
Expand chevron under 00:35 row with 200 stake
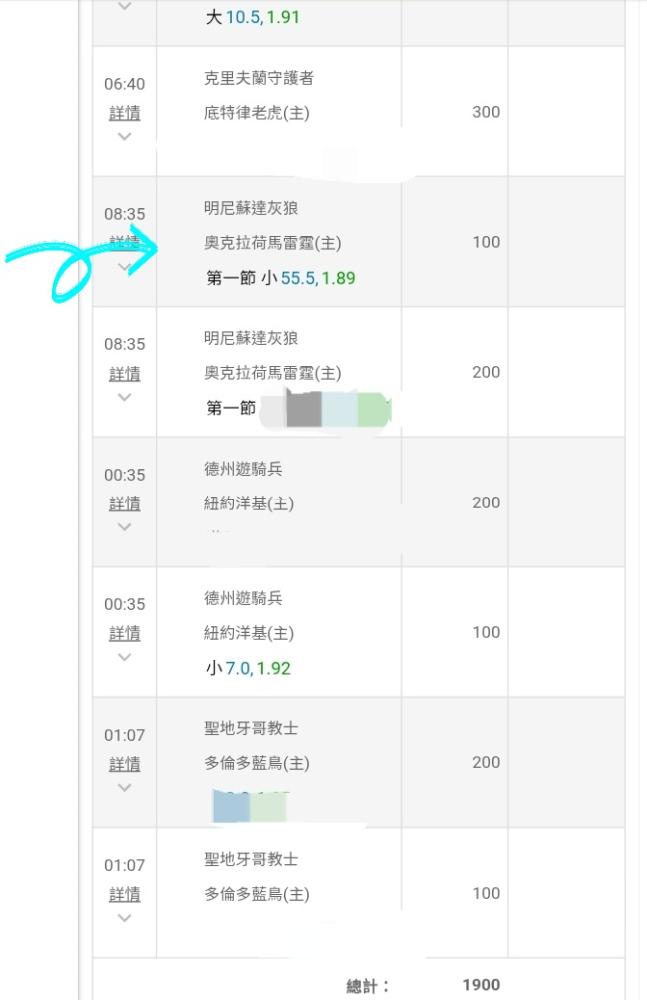[x=124, y=527]
